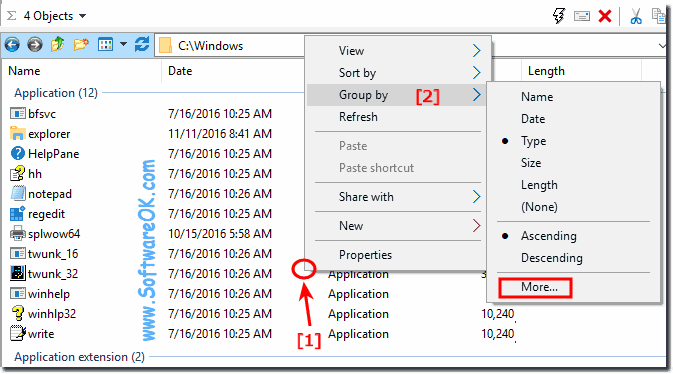Open the view mode grid icon
This screenshot has width=673, height=374.
[x=105, y=44]
